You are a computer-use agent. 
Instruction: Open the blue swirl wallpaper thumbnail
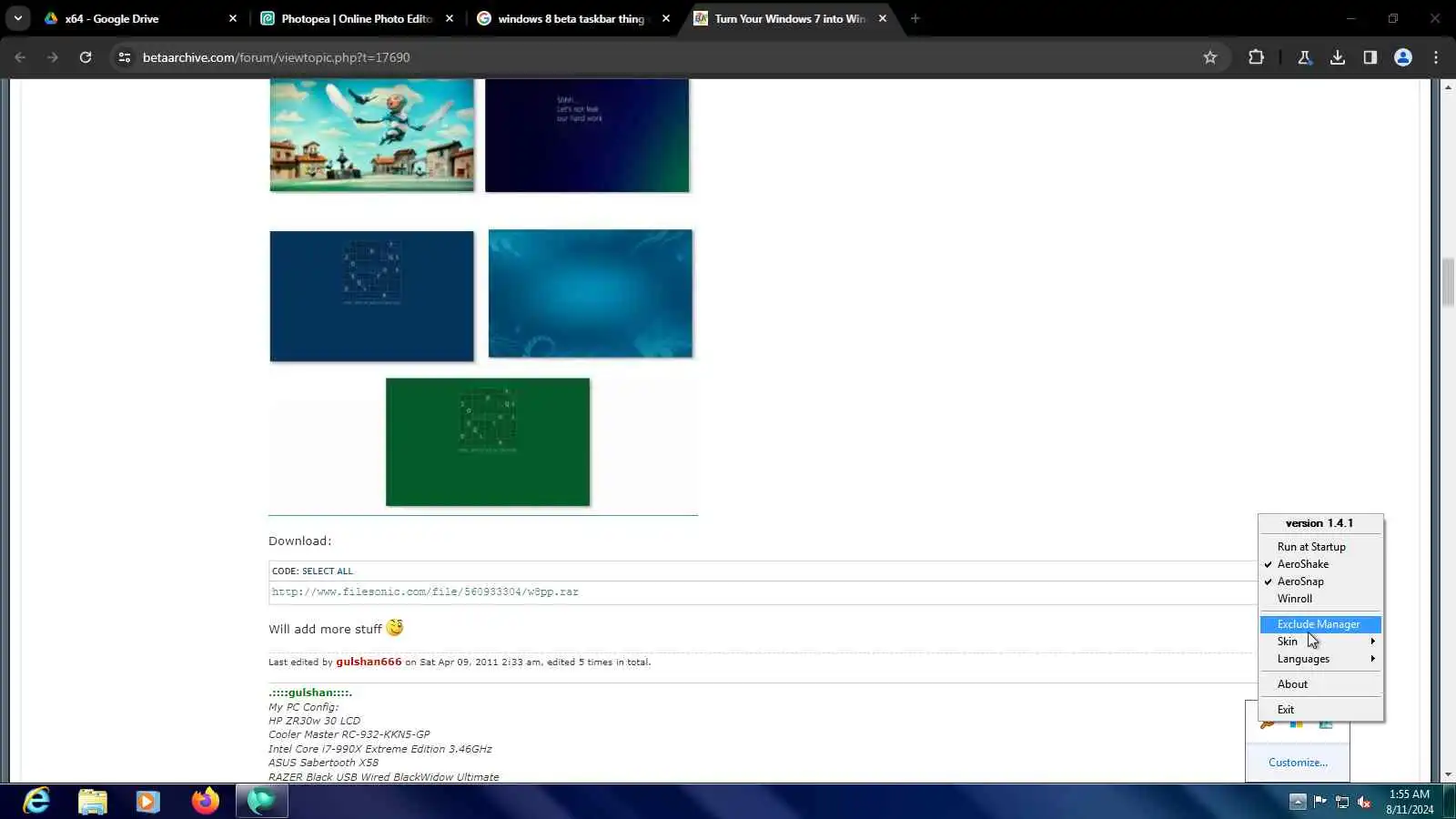click(591, 293)
